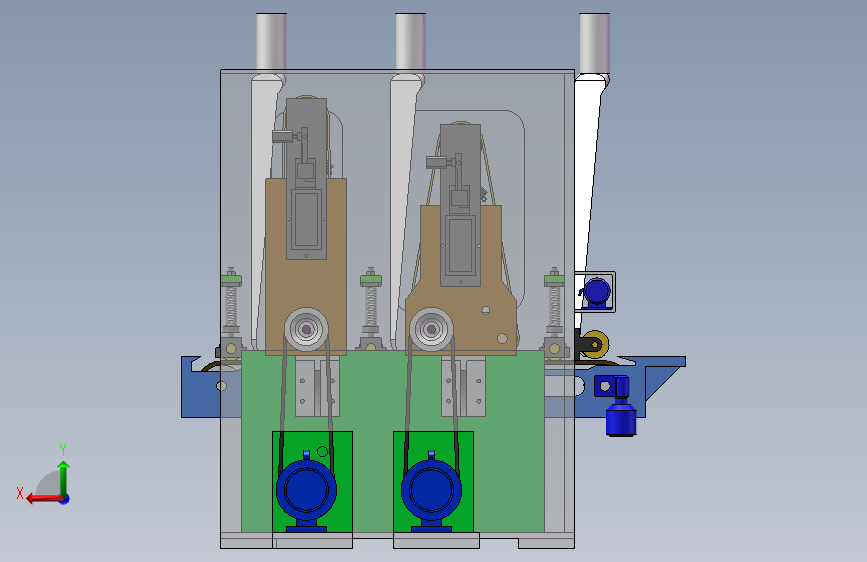Click the red X axis arrow of the triad
This screenshot has height=562, width=867.
pos(44,499)
